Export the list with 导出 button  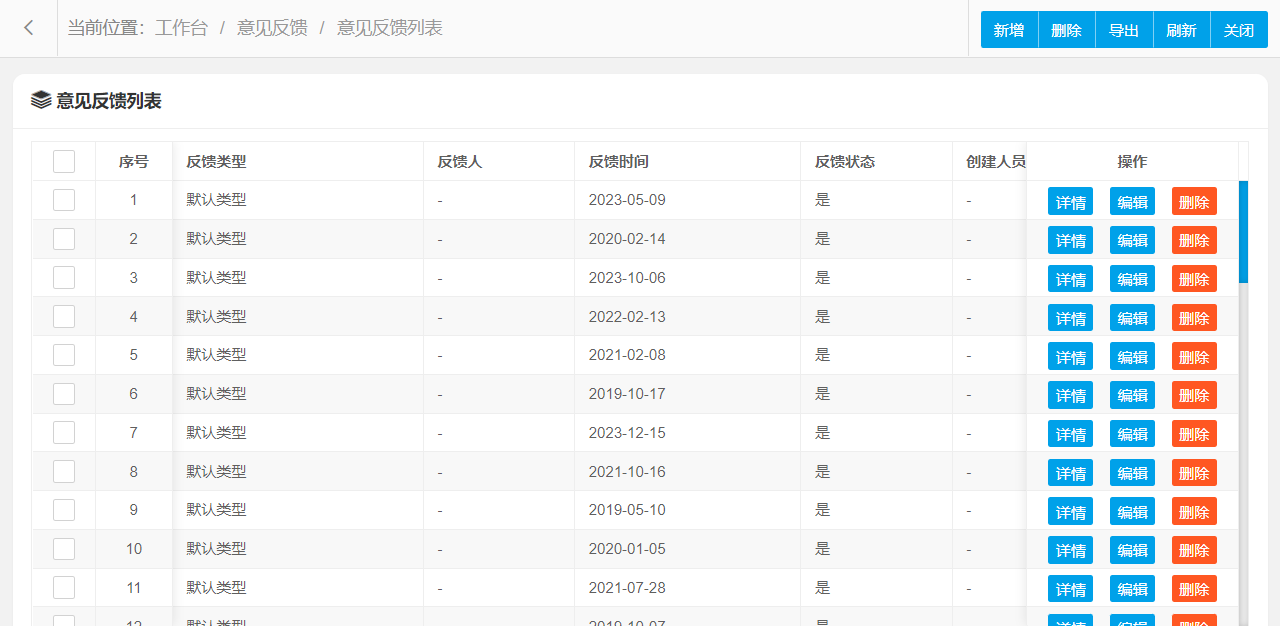point(1124,30)
